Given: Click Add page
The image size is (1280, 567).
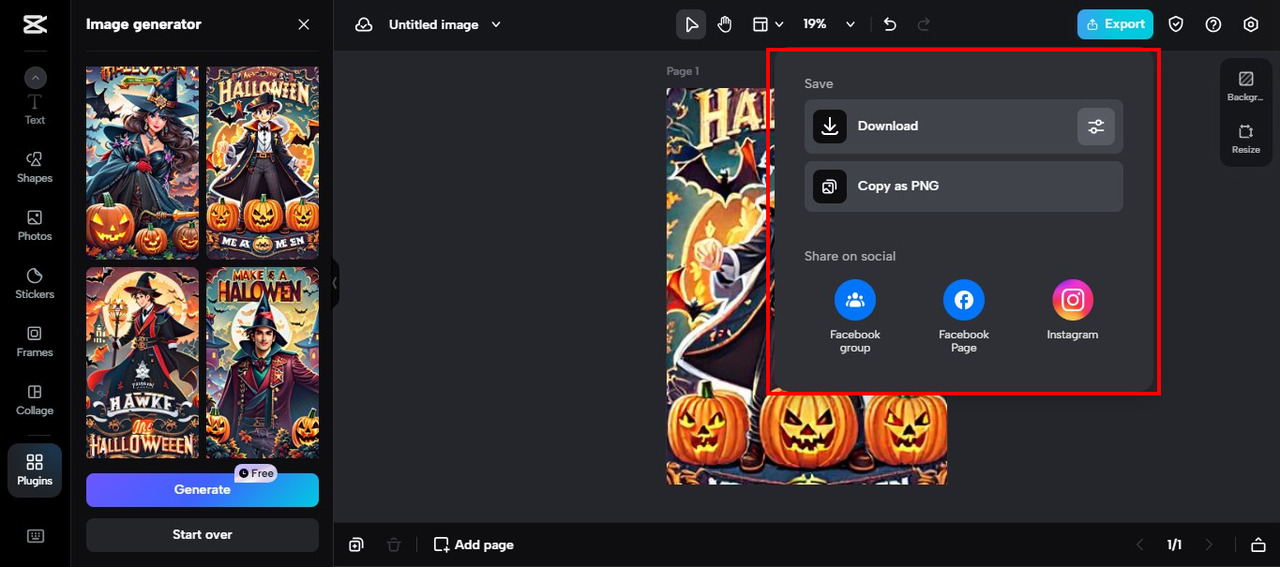Looking at the screenshot, I should [474, 545].
